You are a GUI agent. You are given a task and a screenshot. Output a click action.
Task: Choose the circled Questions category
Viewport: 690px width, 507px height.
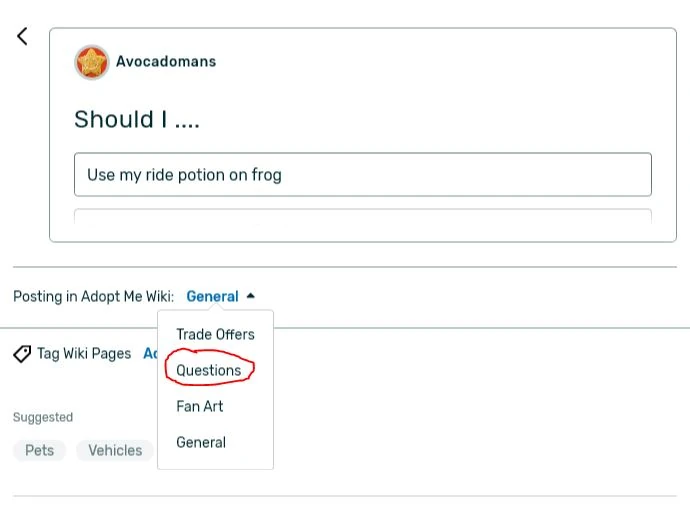(209, 370)
